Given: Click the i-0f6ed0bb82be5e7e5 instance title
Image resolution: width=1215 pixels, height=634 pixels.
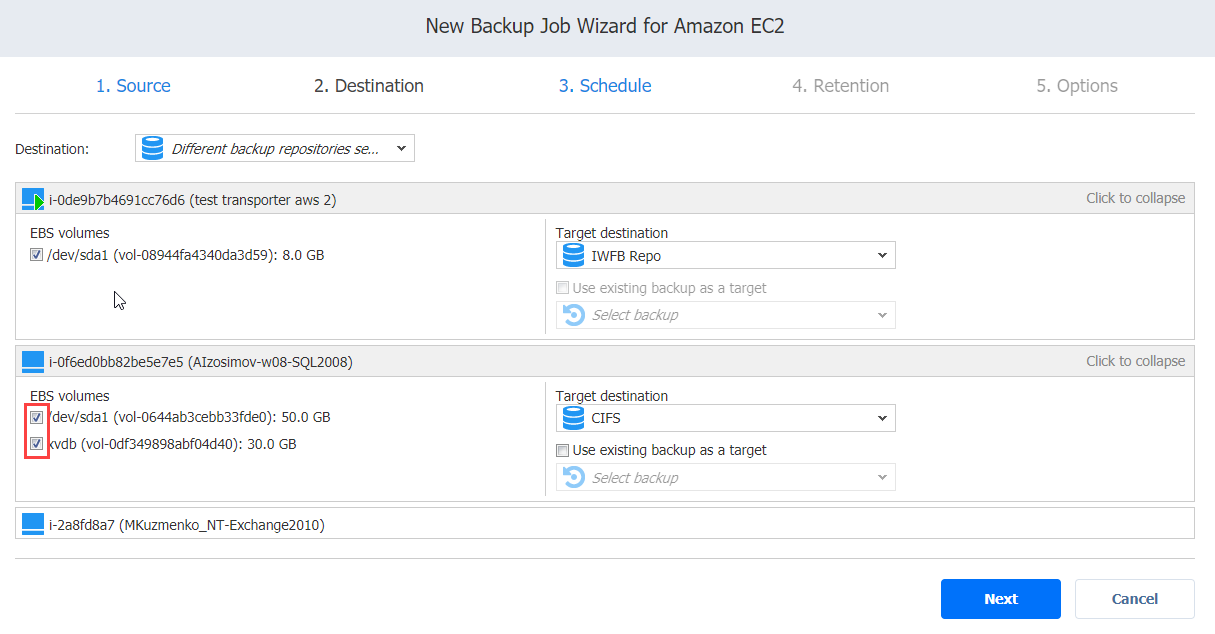Looking at the screenshot, I should point(201,362).
